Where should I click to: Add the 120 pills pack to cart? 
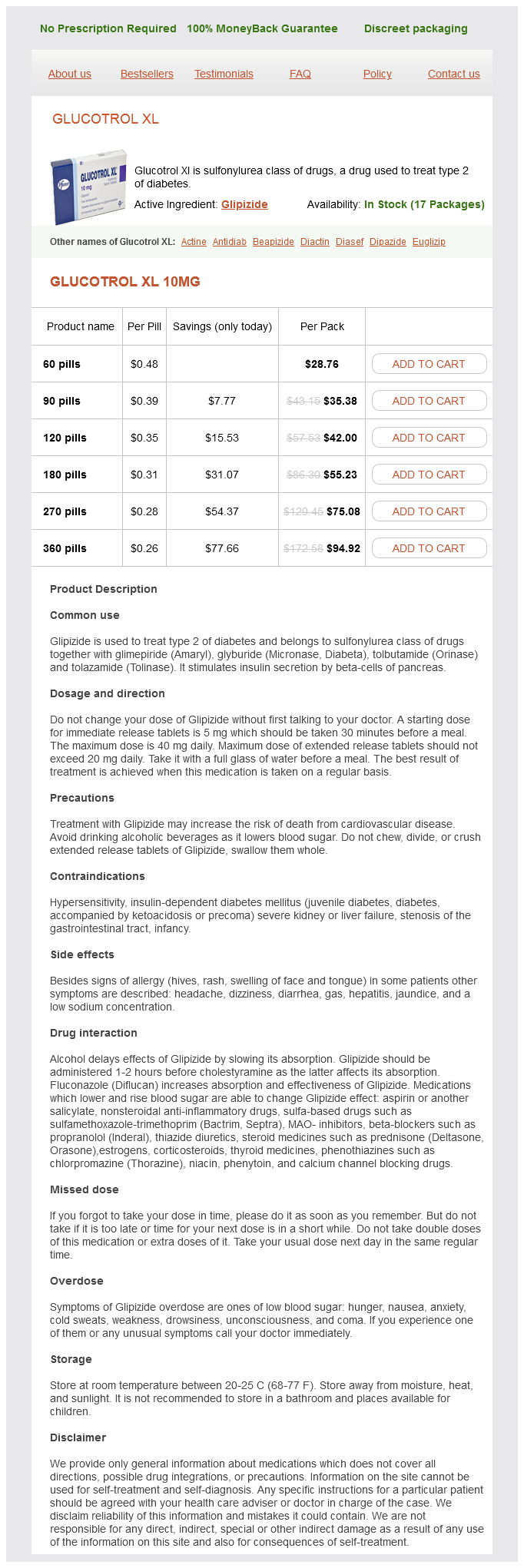(429, 438)
